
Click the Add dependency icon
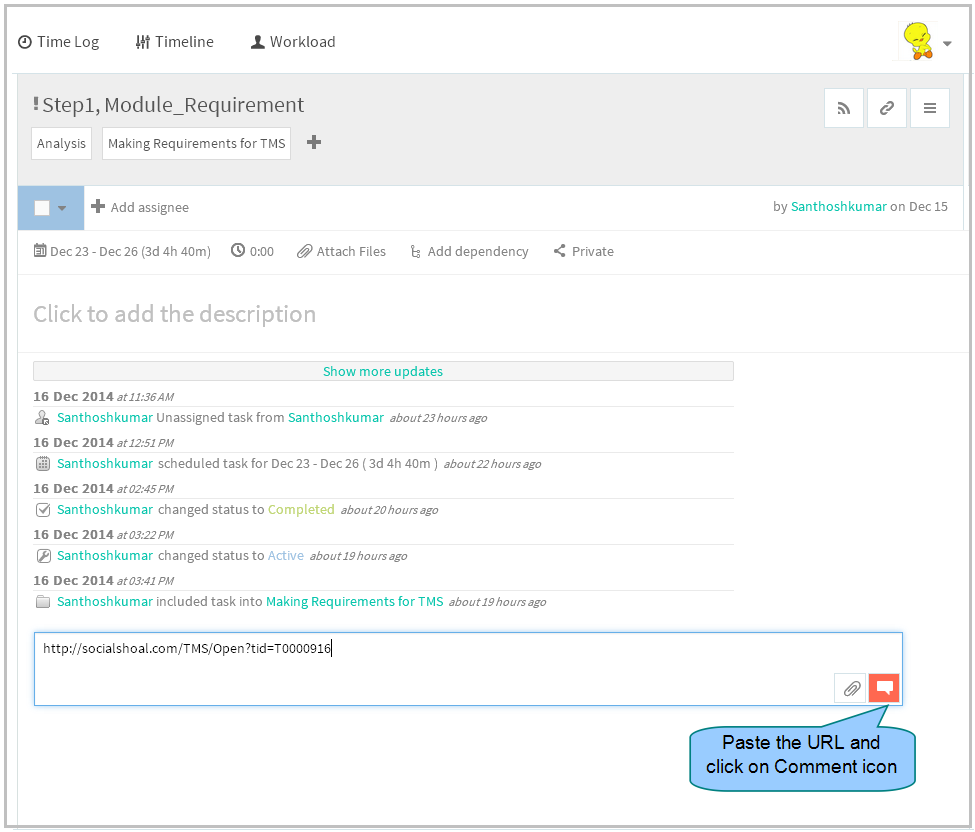(x=415, y=251)
